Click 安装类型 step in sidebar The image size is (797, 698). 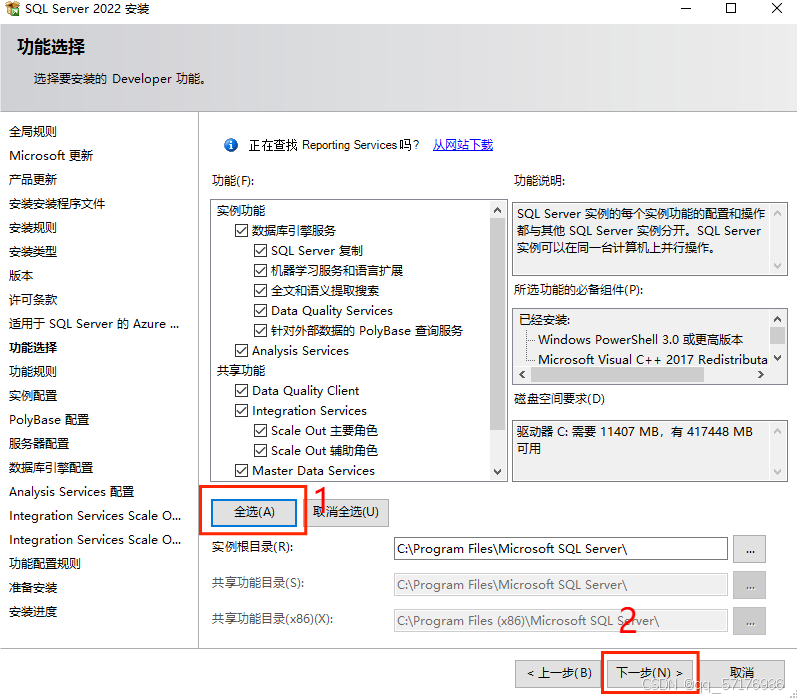(33, 252)
